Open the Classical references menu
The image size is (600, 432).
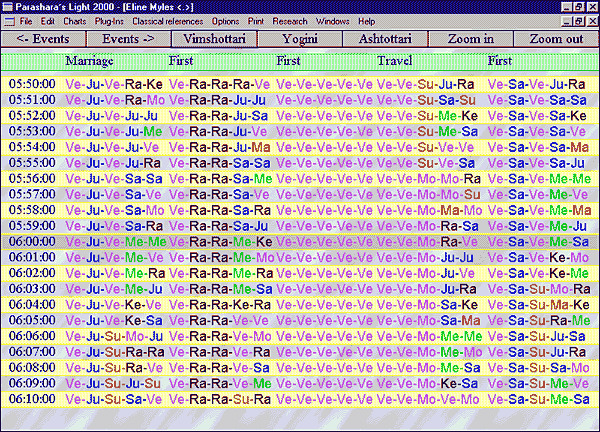[168, 21]
